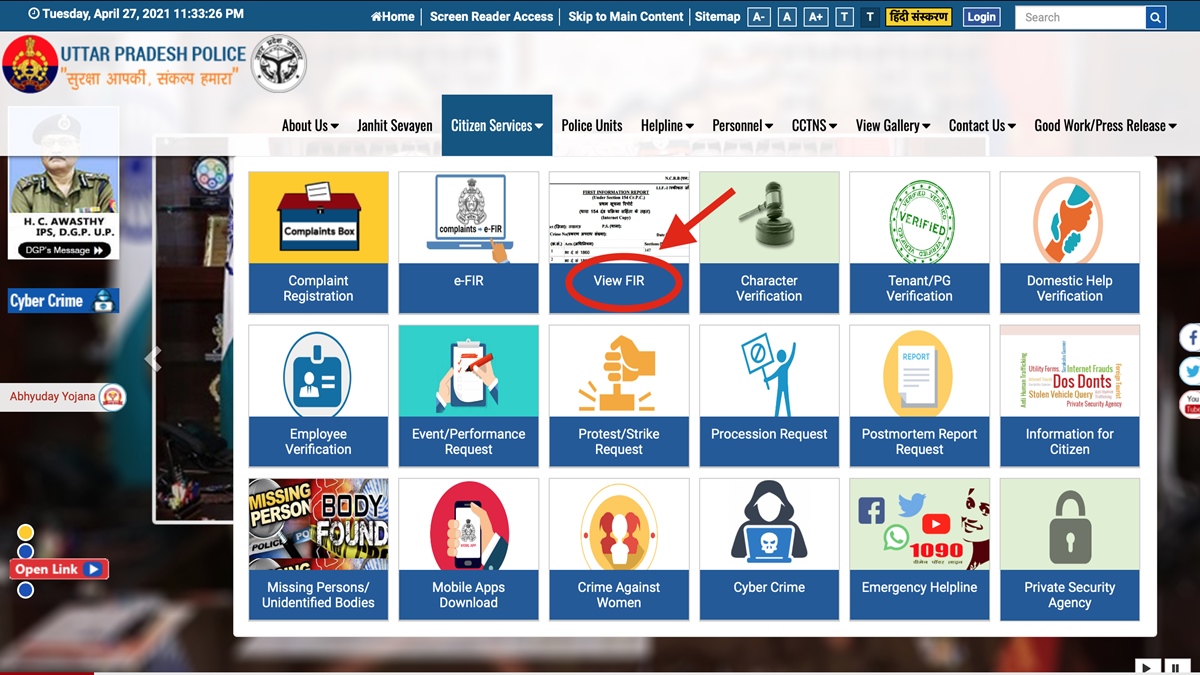Open the View FIR document thumbnail
Viewport: 1200px width, 675px height.
tap(619, 218)
